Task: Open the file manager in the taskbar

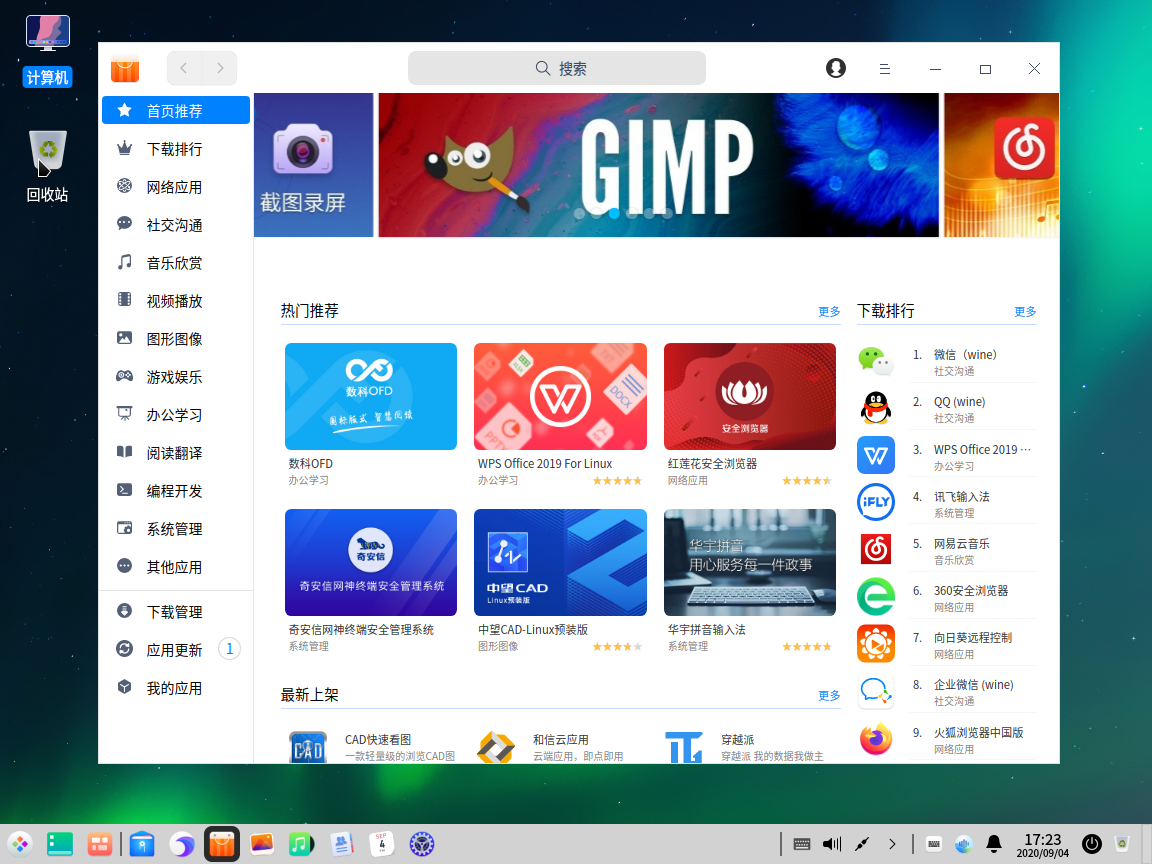Action: (142, 844)
